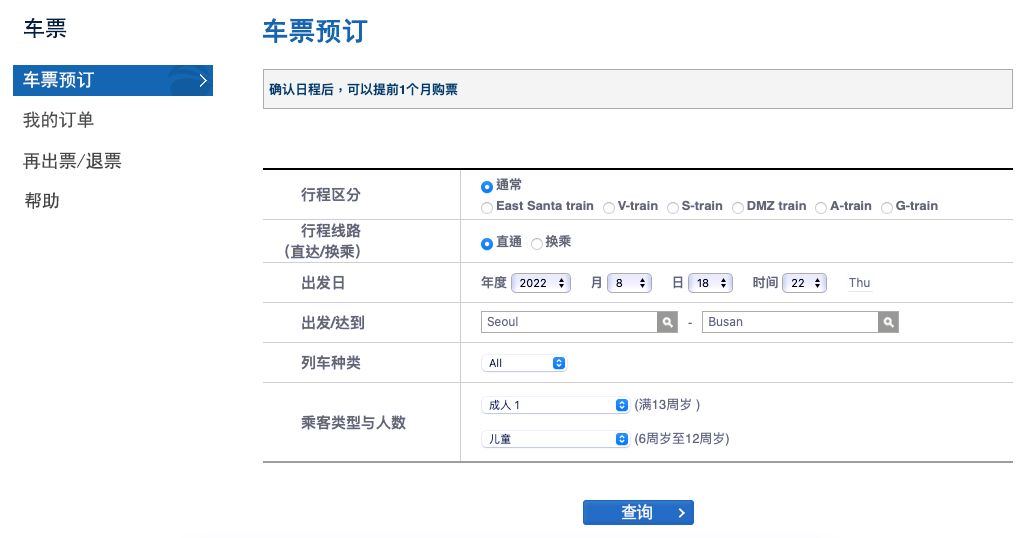Pick the DMZ train radio button
The width and height of the screenshot is (1018, 538).
738,207
